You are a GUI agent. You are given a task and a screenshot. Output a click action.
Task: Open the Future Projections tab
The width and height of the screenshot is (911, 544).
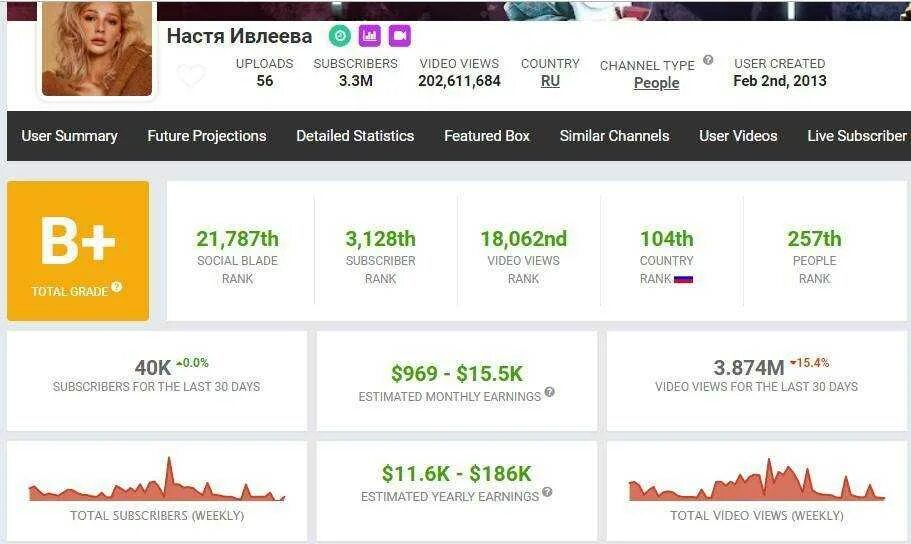point(207,136)
